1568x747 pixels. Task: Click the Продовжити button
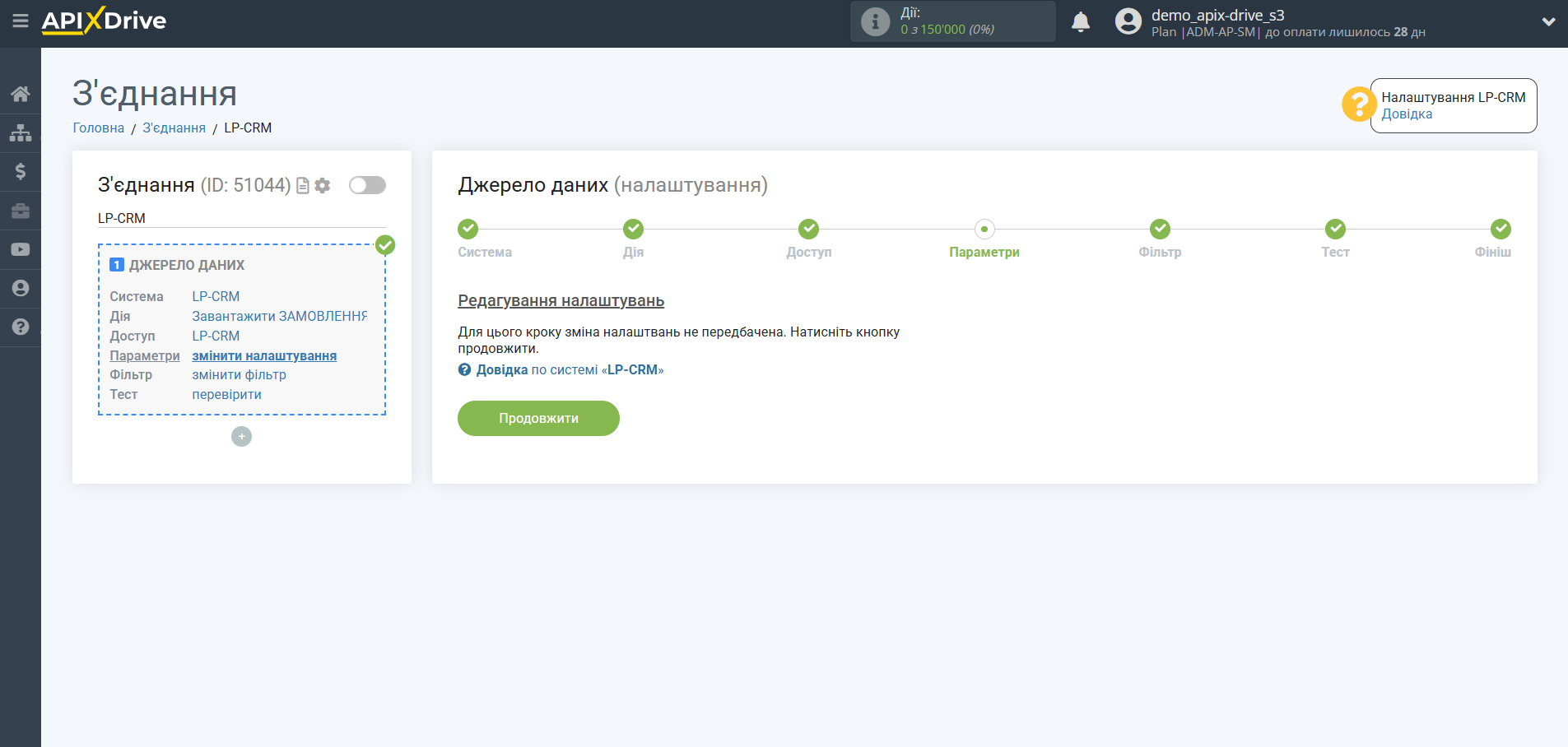538,418
